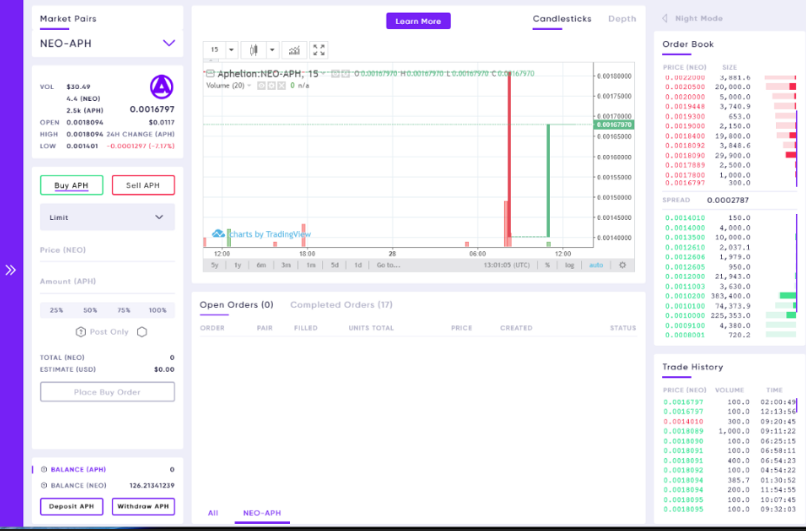806x531 pixels.
Task: Set chart range to 1y
Action: (237, 265)
